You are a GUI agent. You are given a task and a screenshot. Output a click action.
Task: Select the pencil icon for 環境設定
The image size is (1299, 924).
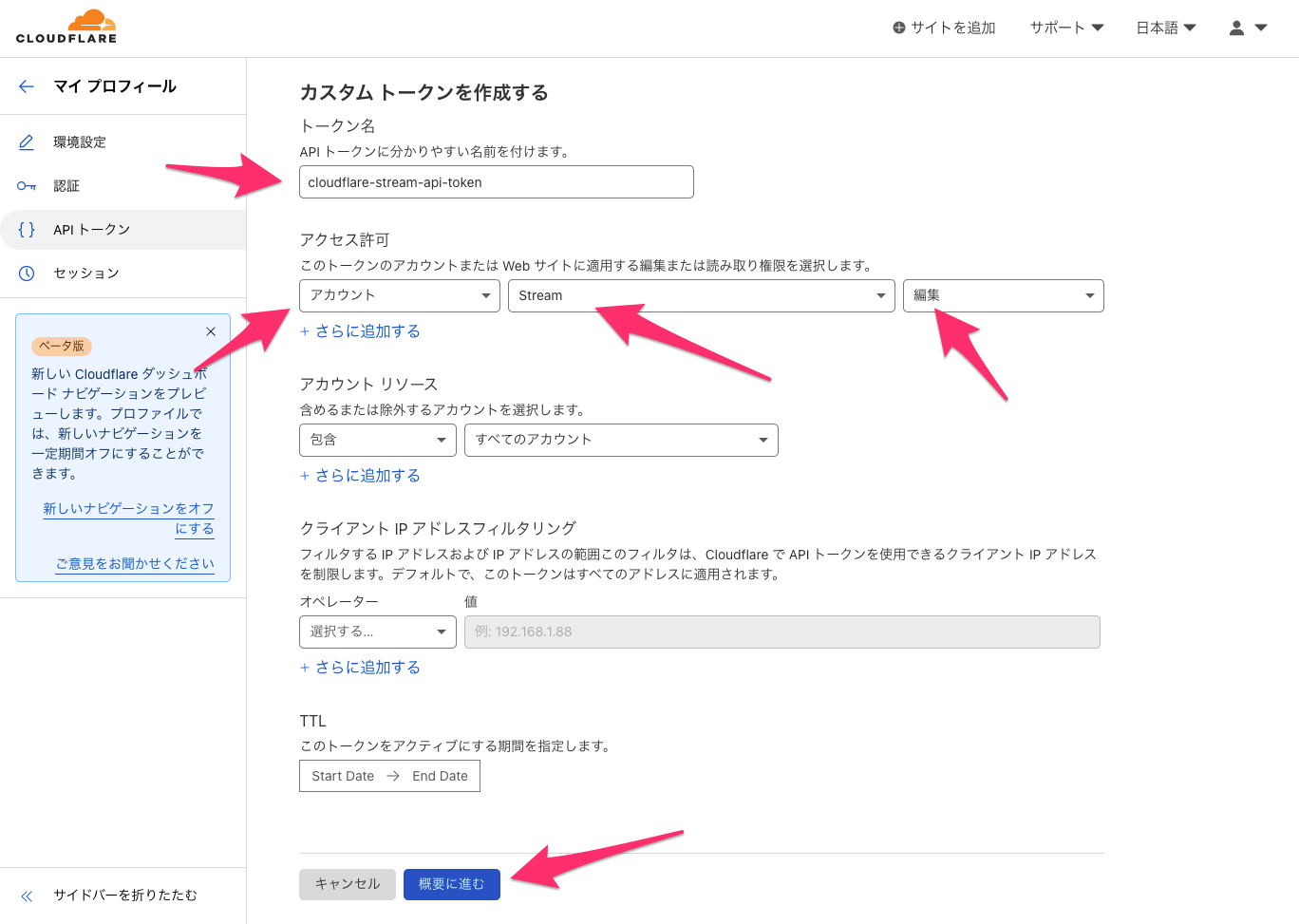(x=26, y=141)
